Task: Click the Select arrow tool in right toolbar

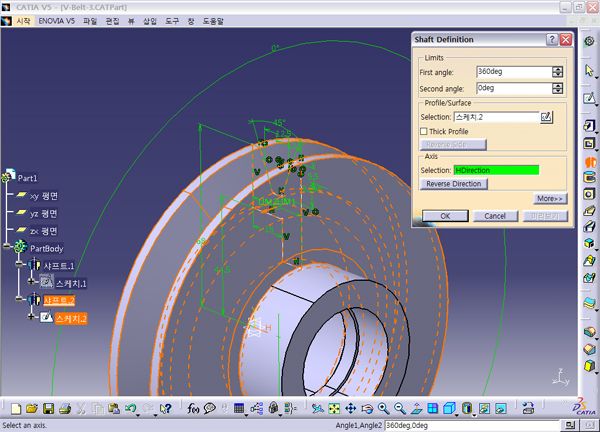Action: coord(589,70)
